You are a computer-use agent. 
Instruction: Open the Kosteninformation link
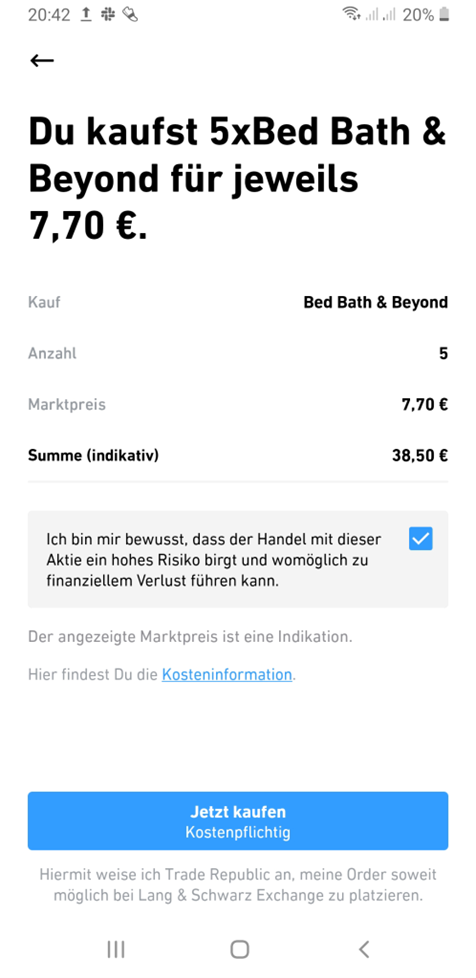point(227,674)
